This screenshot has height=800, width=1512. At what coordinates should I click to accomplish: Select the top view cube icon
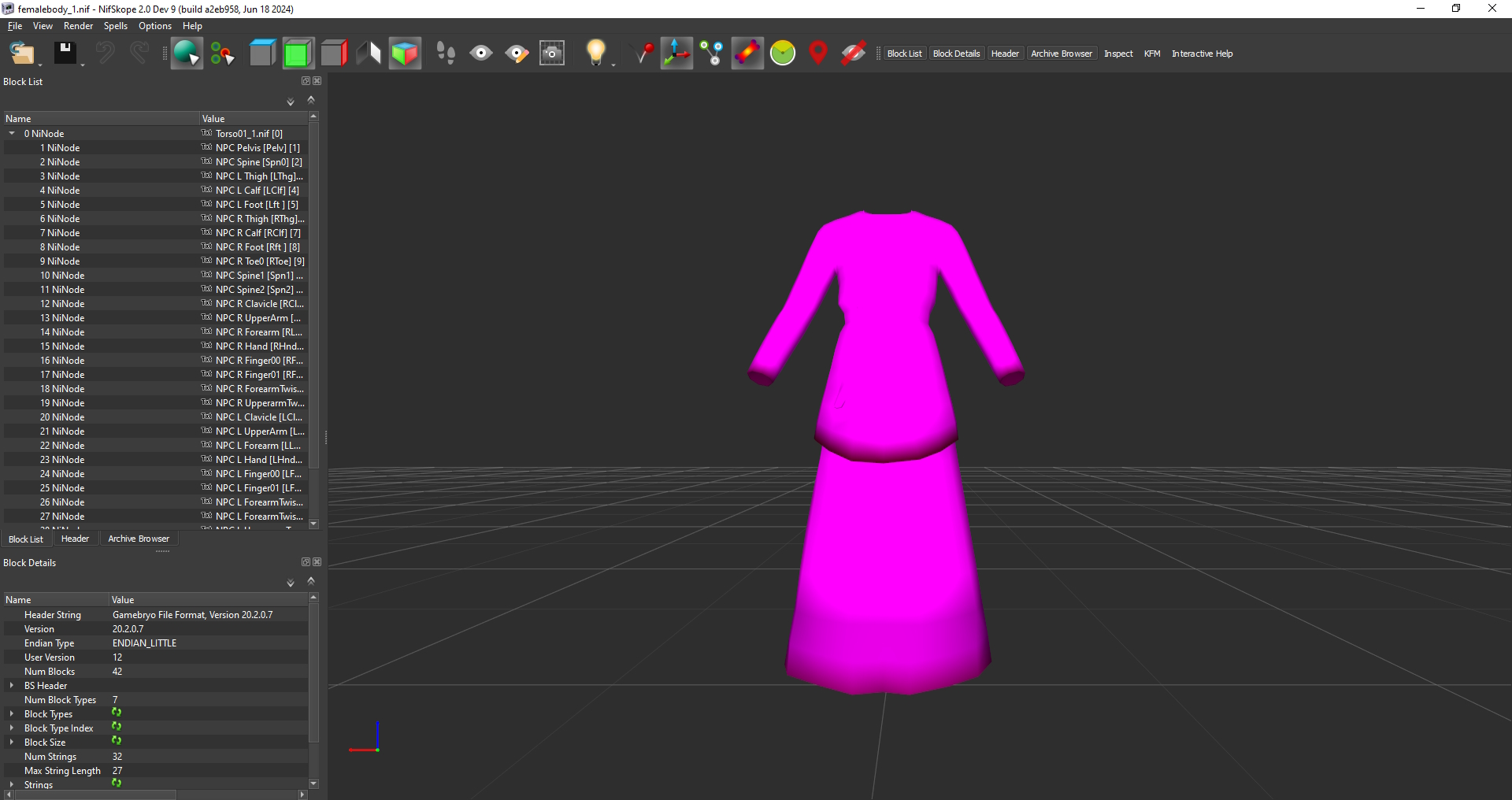[x=262, y=54]
